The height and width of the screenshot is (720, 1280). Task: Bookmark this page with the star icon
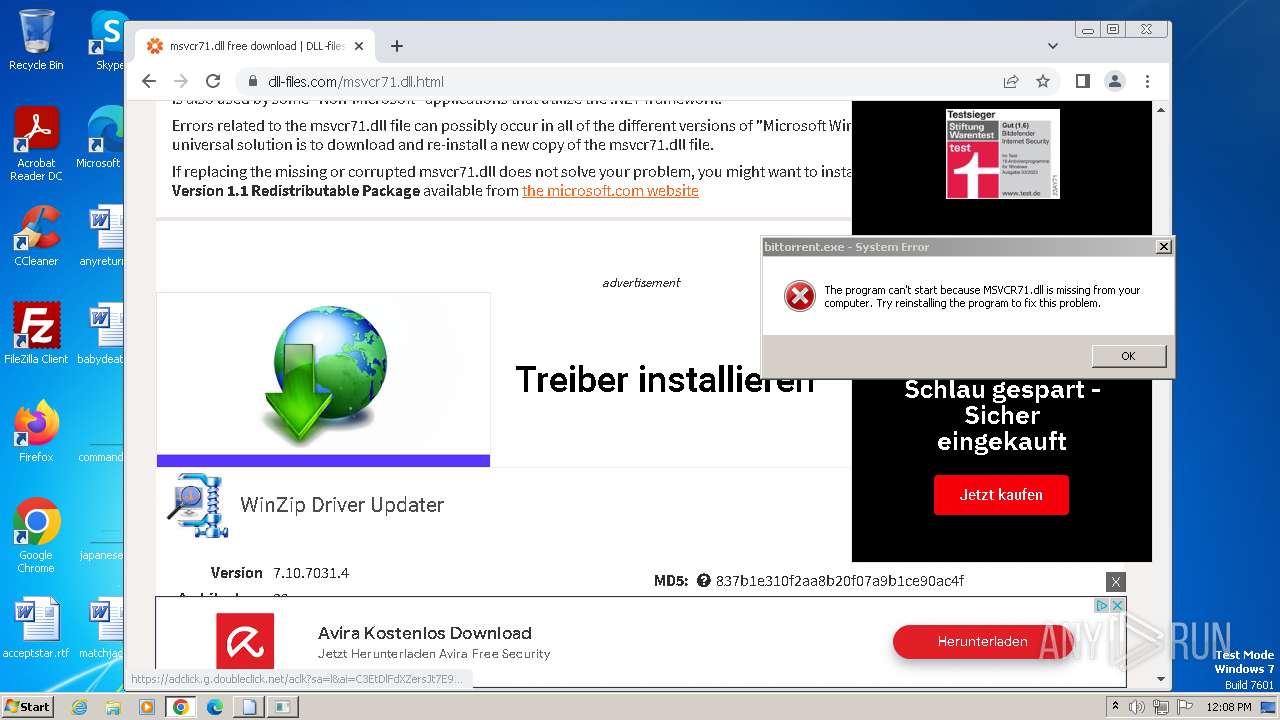(x=1043, y=81)
